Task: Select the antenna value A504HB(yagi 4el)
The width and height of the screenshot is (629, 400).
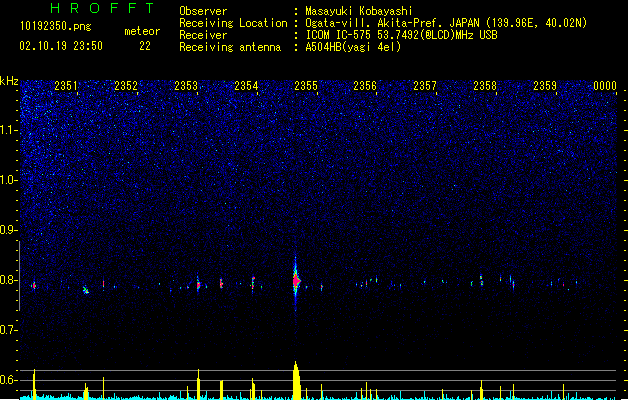Action: [353, 47]
